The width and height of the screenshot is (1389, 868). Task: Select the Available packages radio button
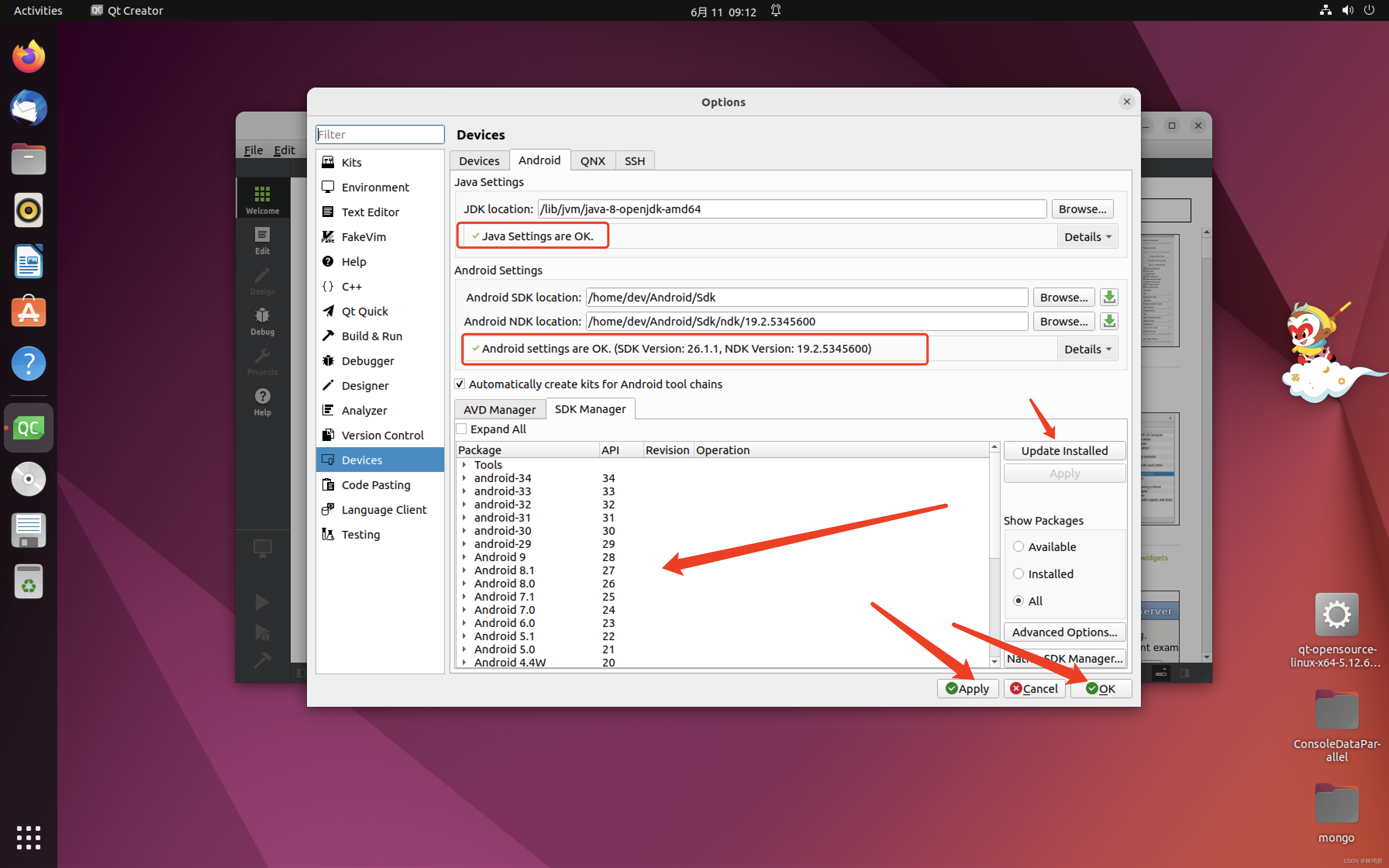1018,546
